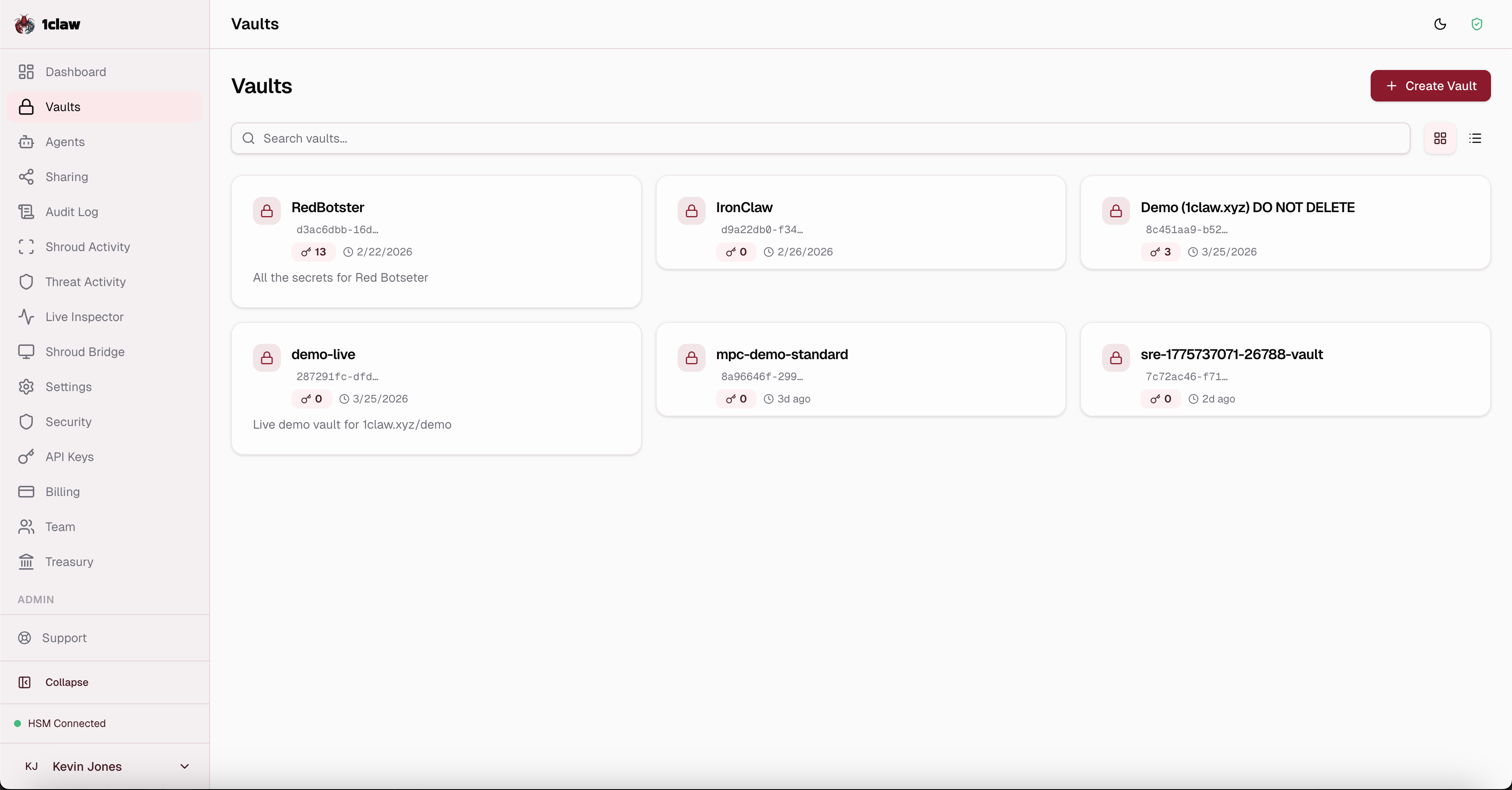Image resolution: width=1512 pixels, height=790 pixels.
Task: Open the IronClaw vault card
Action: click(x=860, y=223)
